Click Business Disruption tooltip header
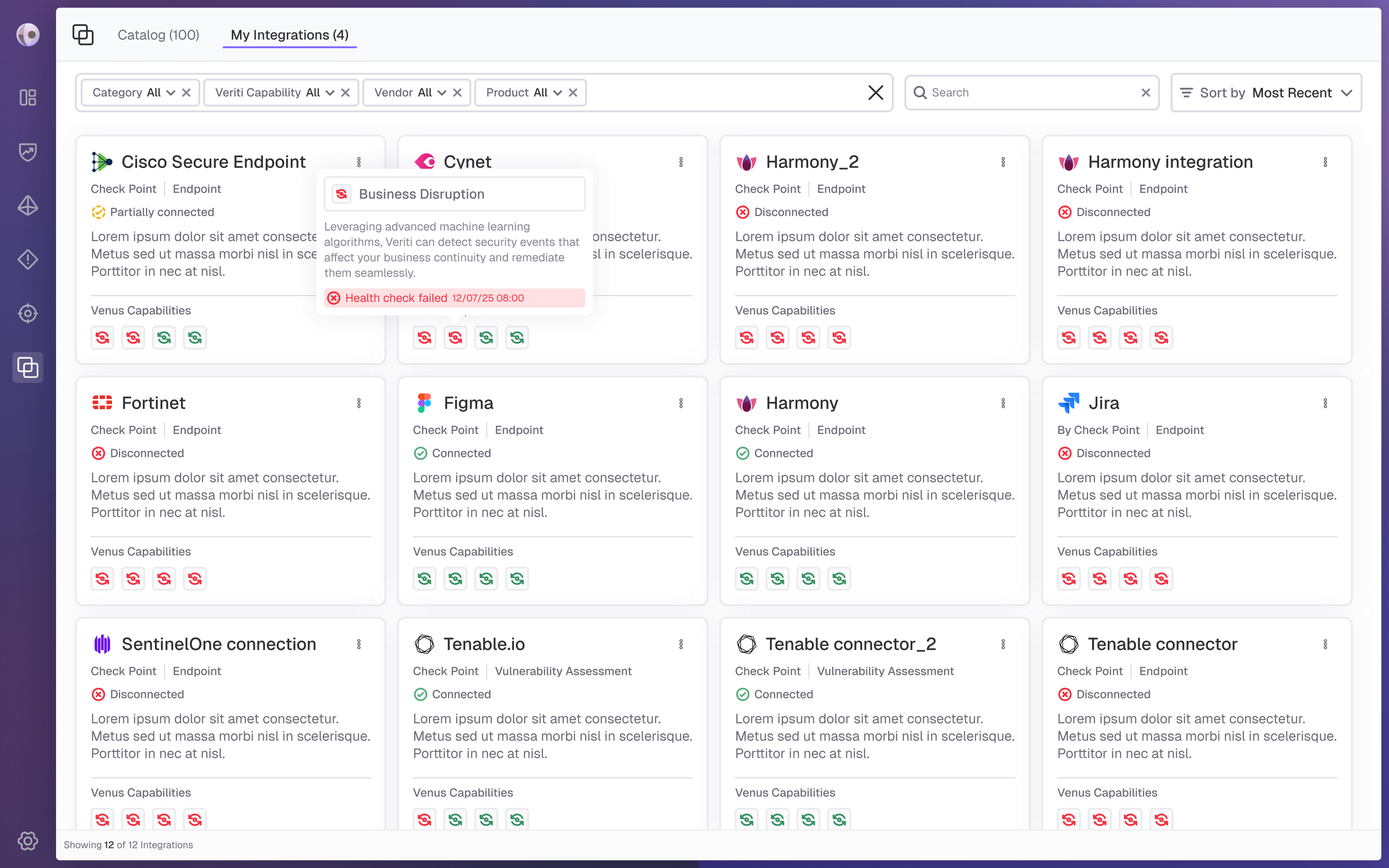 pos(454,194)
